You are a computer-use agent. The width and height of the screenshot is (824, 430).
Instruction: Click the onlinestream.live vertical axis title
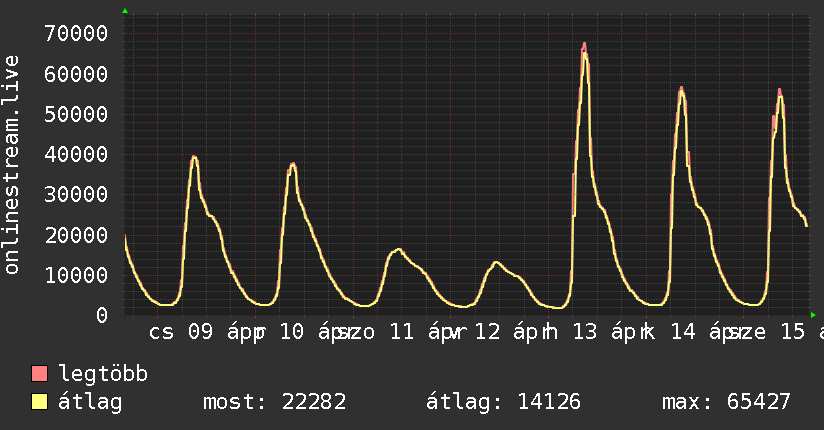coord(11,165)
